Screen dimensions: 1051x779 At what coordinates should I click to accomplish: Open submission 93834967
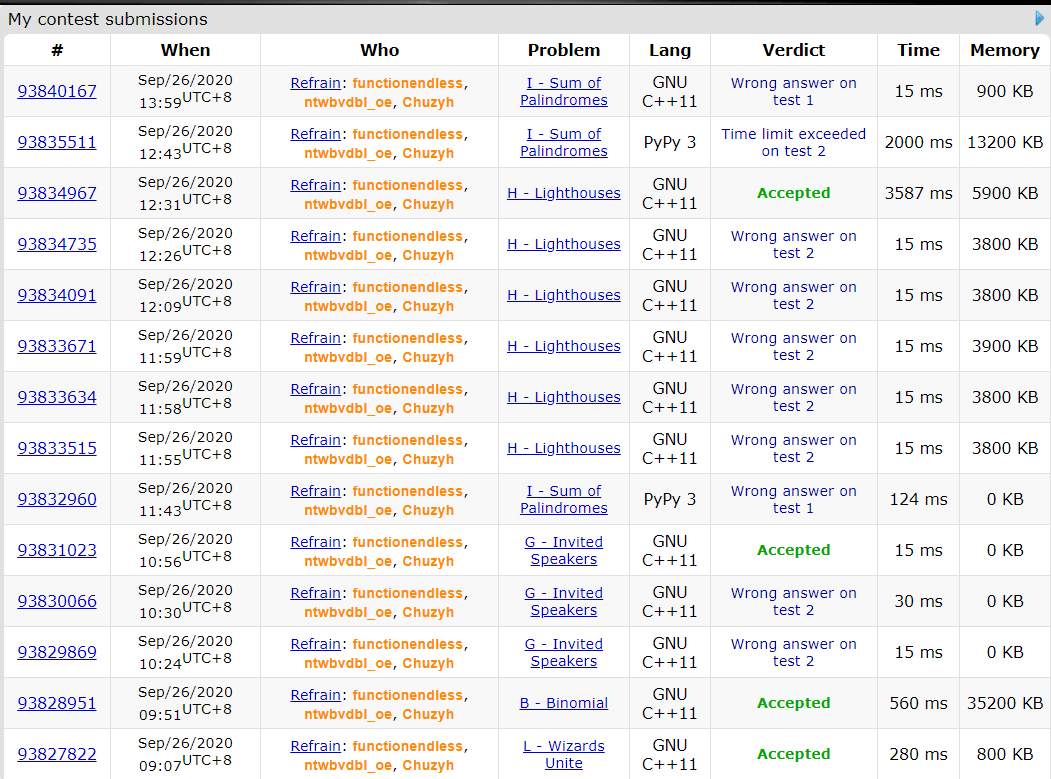[57, 194]
